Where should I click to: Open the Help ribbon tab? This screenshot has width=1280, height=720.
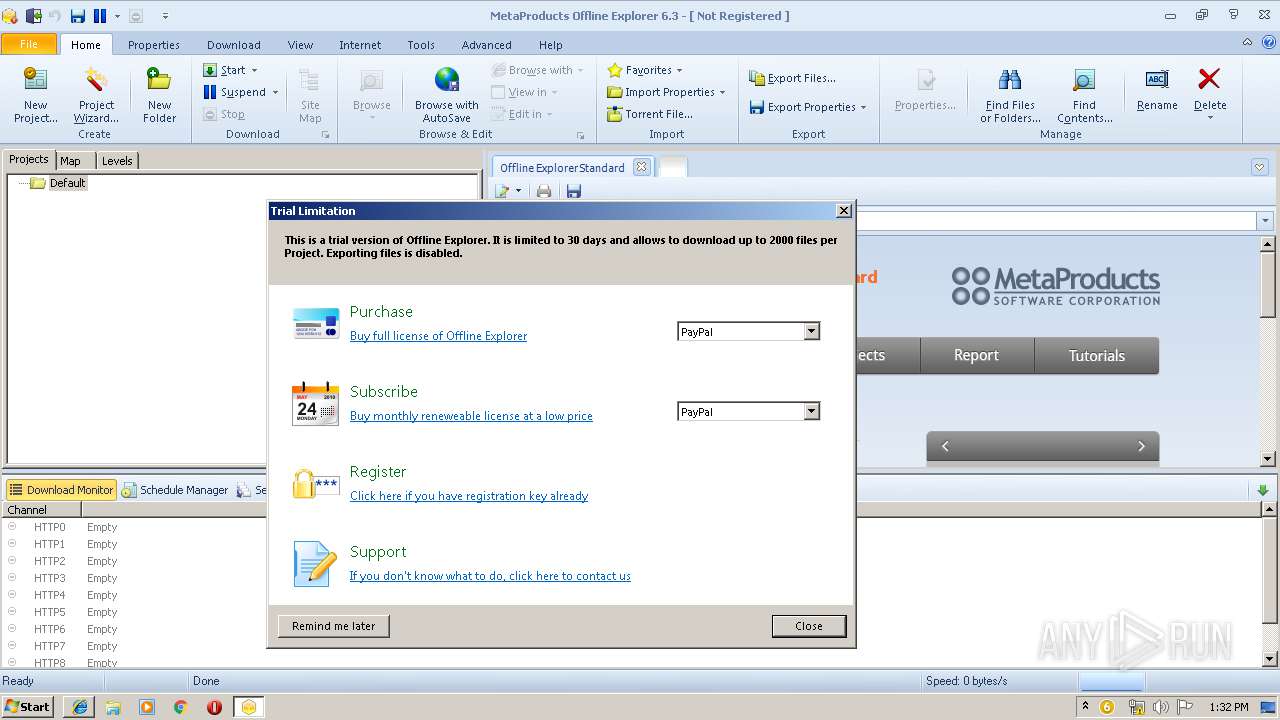click(x=551, y=45)
